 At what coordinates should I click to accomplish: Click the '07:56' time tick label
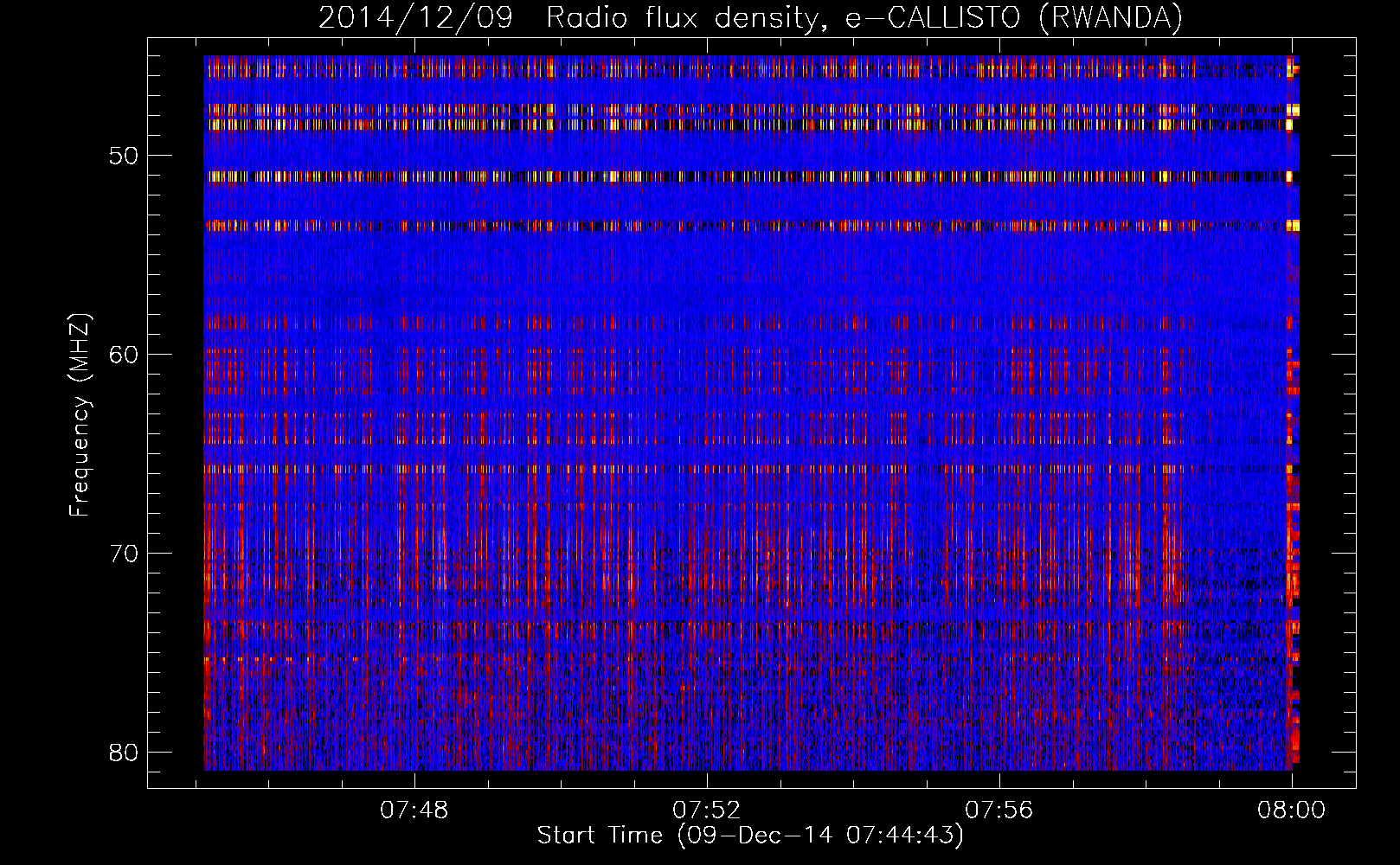[1000, 810]
